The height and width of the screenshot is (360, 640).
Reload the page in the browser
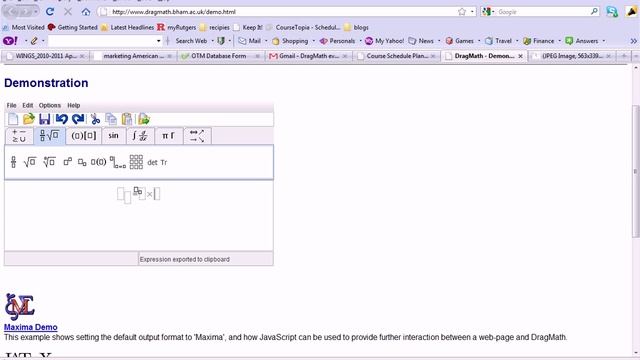pyautogui.click(x=50, y=12)
